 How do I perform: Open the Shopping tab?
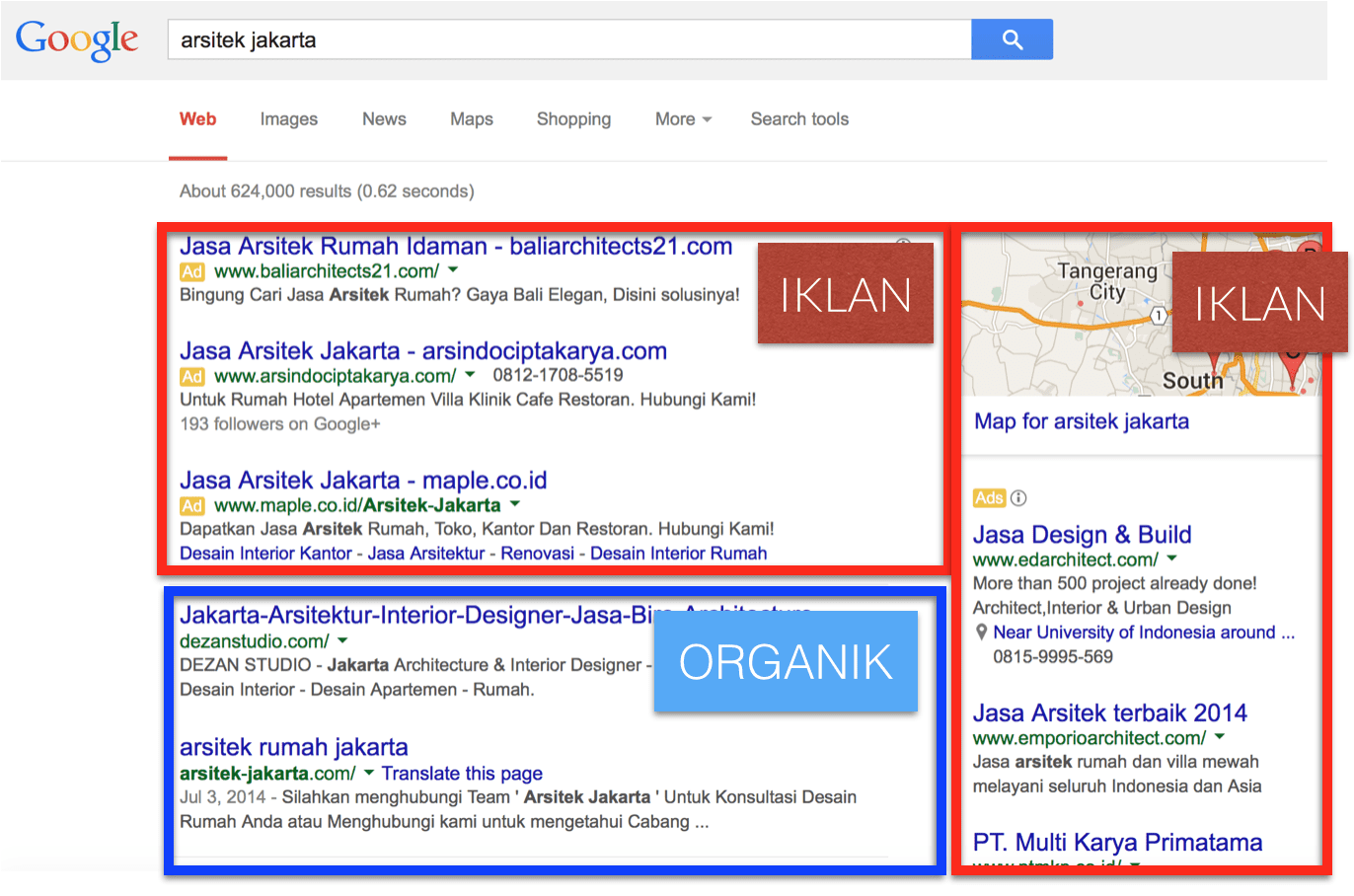(573, 119)
